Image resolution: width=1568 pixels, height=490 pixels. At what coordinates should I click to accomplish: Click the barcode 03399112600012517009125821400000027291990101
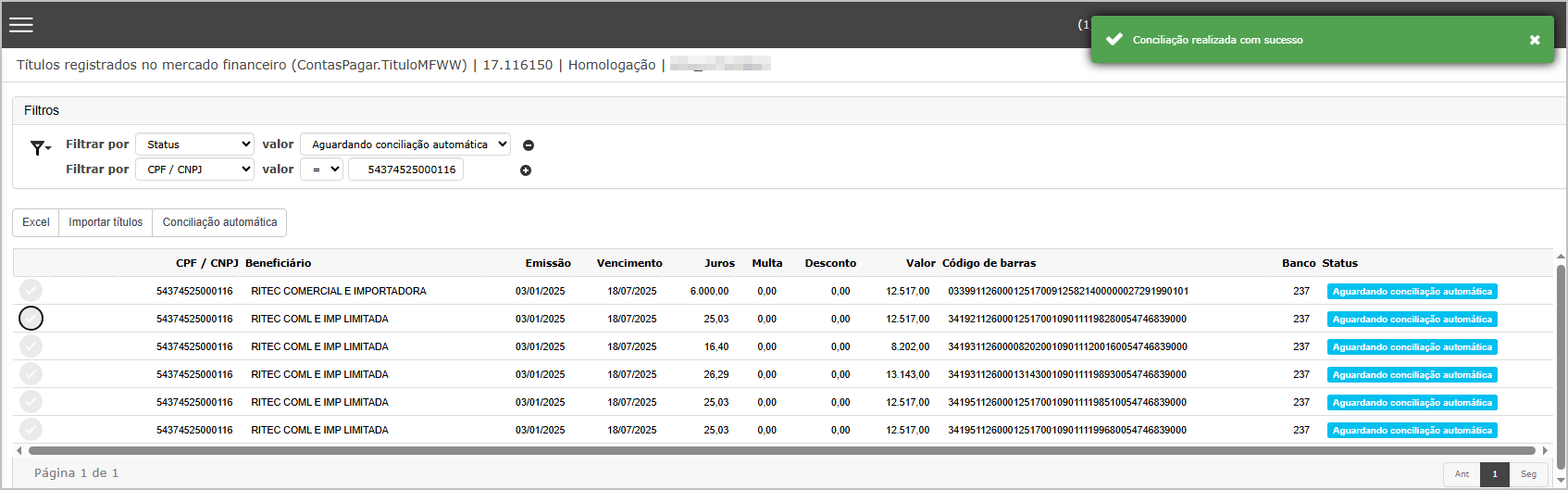[x=1068, y=291]
